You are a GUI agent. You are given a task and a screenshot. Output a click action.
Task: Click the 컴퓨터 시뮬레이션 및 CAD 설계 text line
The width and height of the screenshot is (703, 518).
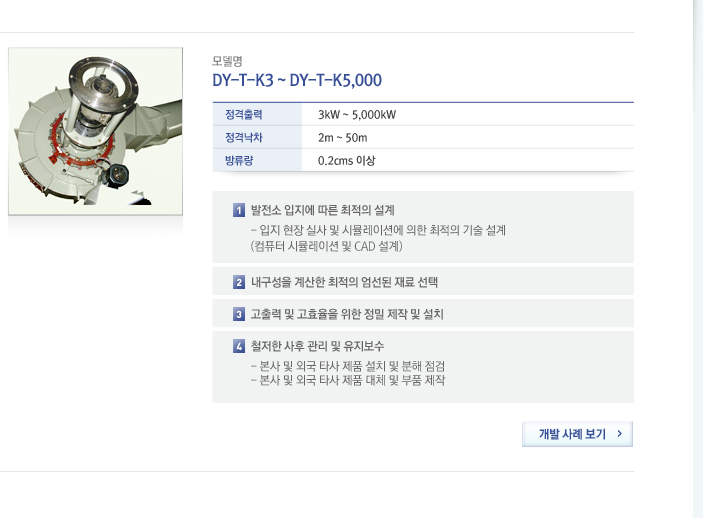tap(326, 246)
